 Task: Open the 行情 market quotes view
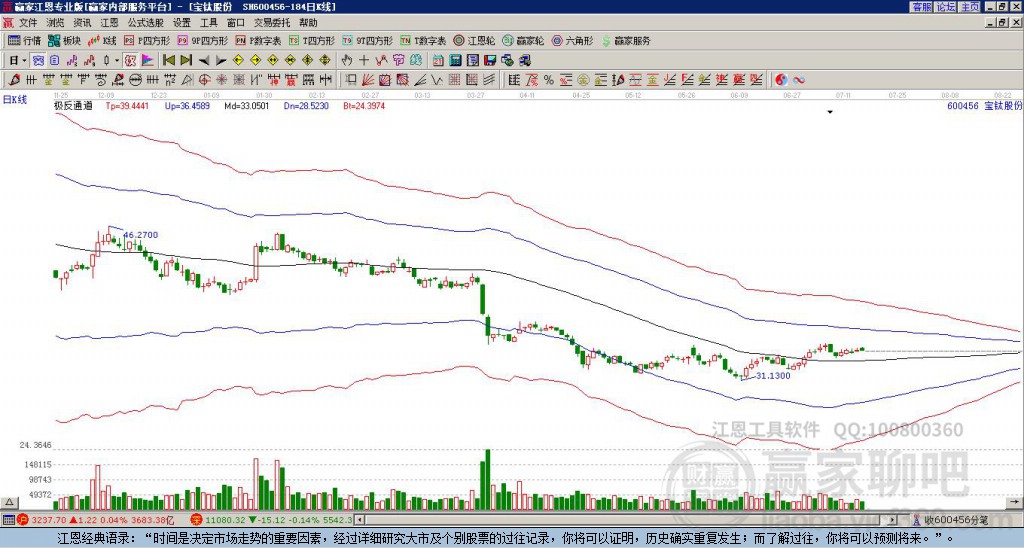(24, 40)
